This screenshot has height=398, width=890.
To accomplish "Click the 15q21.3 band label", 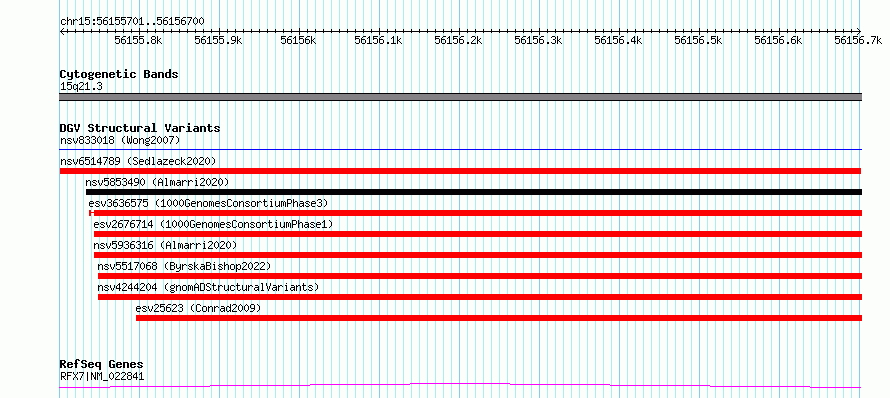I will 81,87.
